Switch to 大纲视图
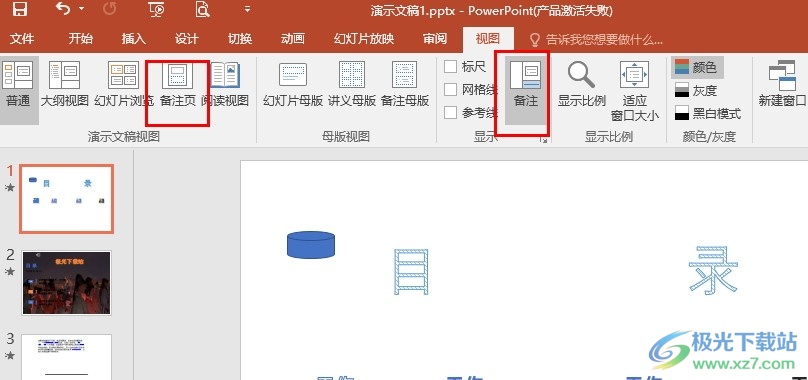 pos(65,85)
